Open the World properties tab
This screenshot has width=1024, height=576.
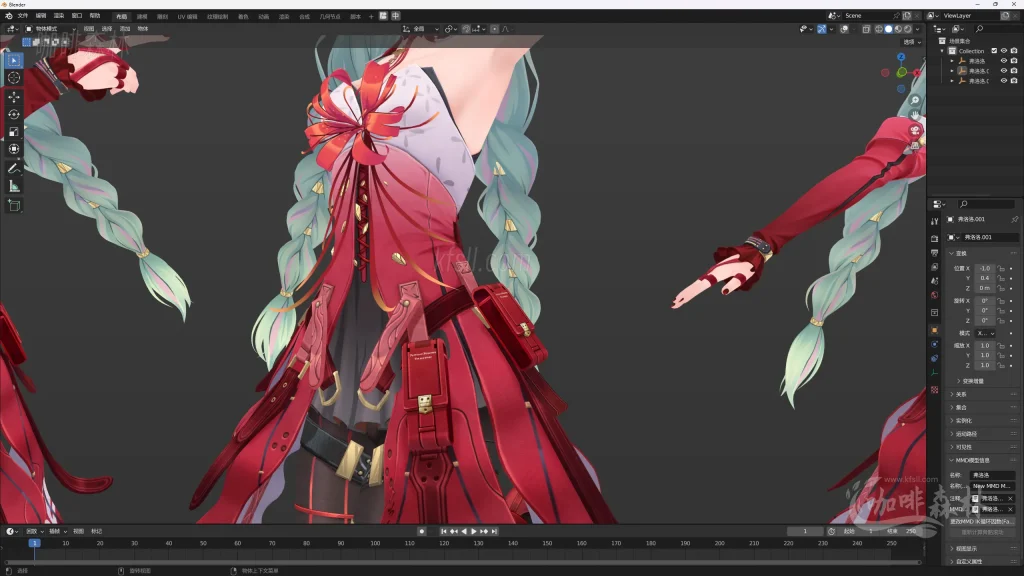(x=935, y=295)
